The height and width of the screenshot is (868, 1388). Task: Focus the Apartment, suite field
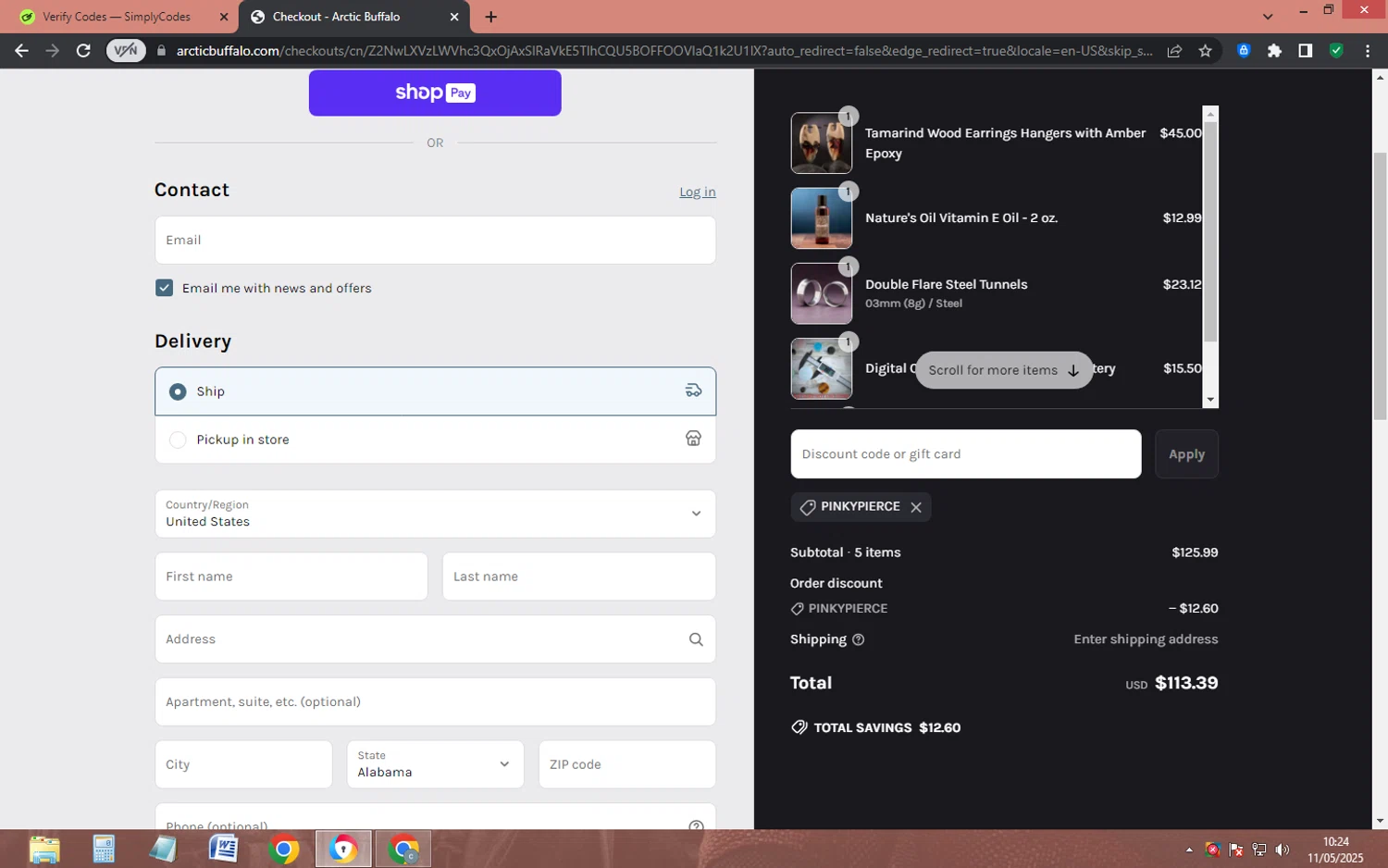(x=435, y=702)
